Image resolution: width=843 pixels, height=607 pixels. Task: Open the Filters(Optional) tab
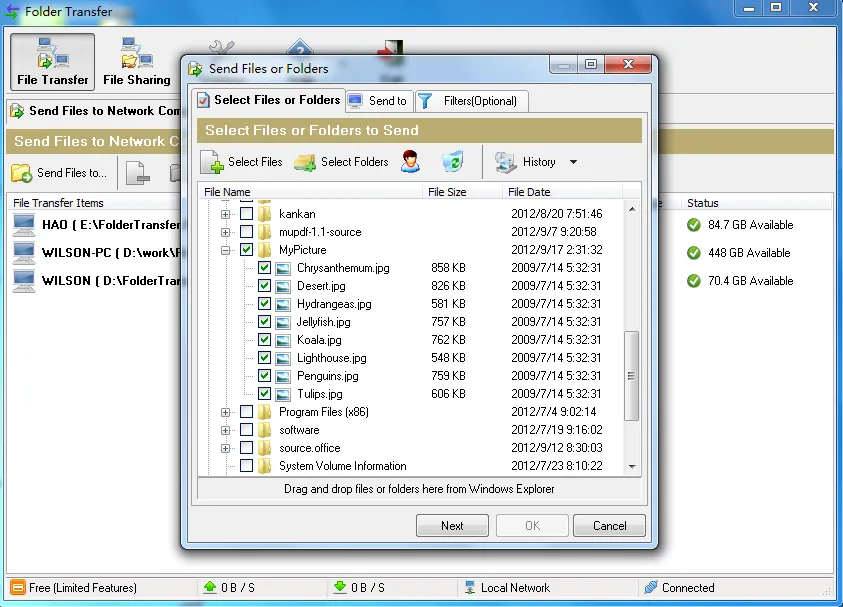click(x=471, y=101)
